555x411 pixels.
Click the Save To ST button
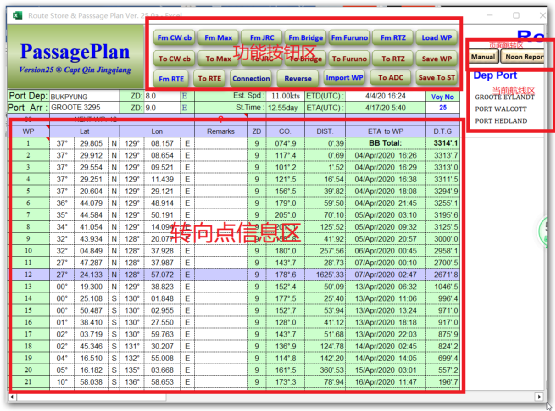tap(436, 78)
